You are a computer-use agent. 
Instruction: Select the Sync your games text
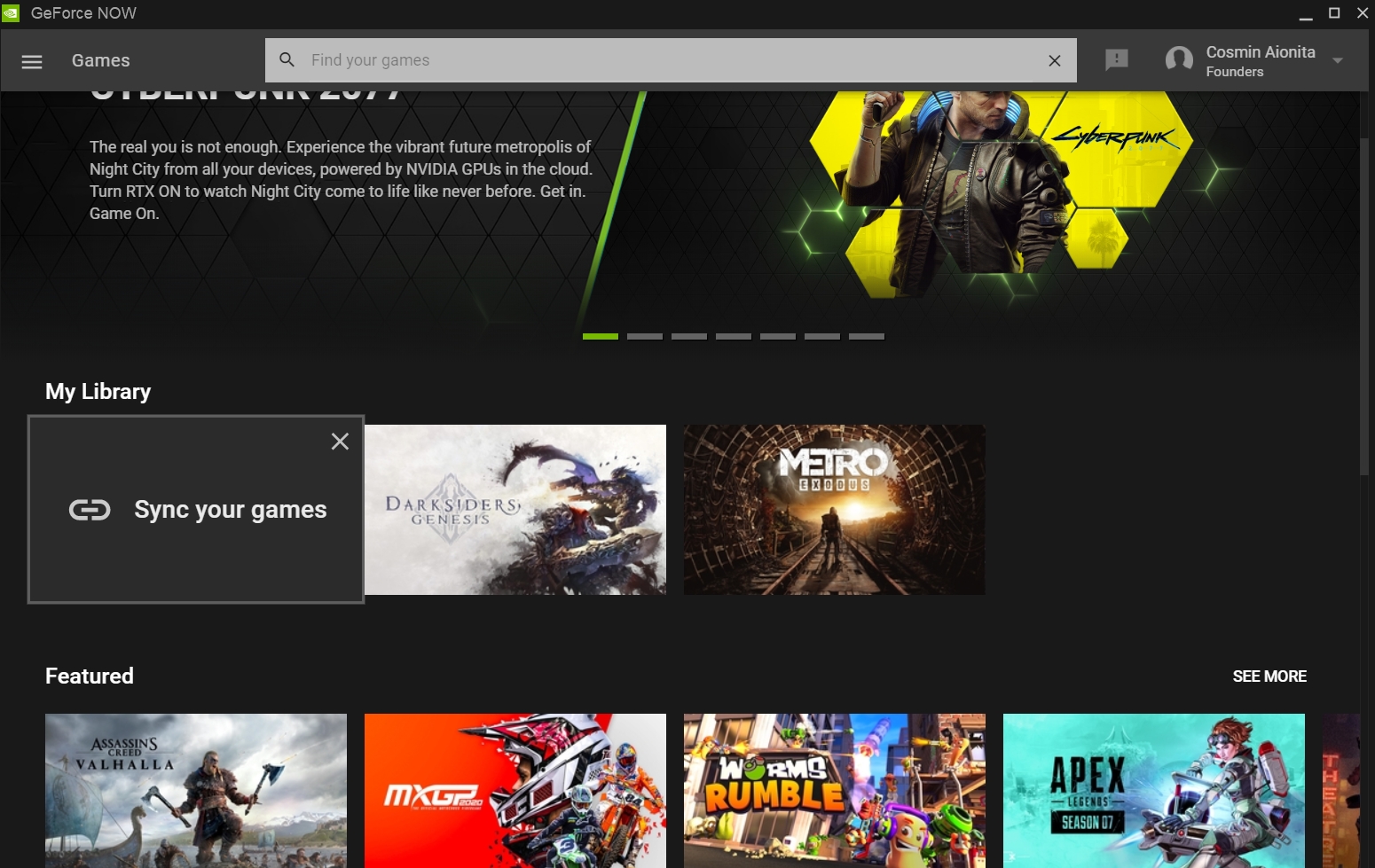pos(231,510)
